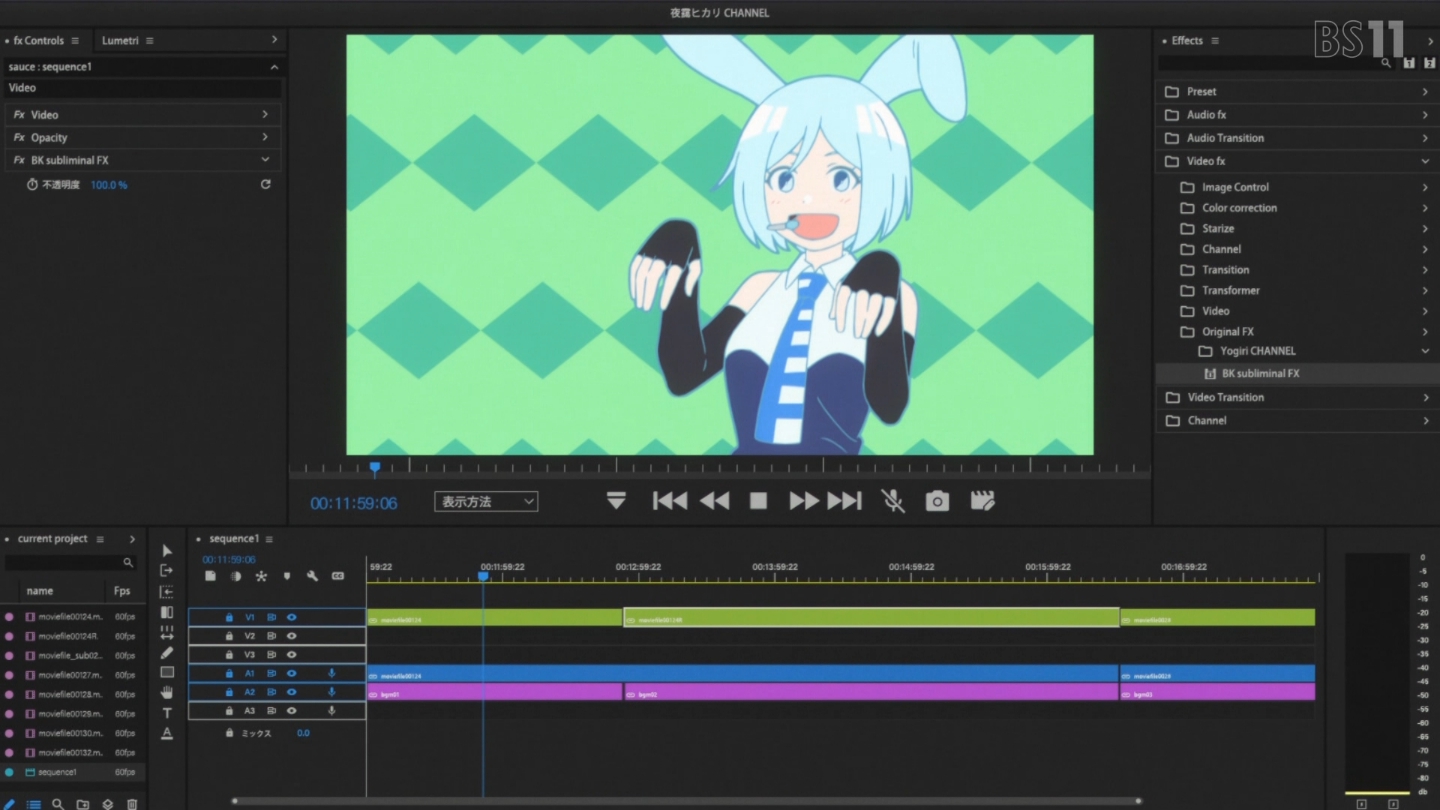Toggle the microphone mute icon under the monitor
Viewport: 1440px width, 810px height.
click(893, 501)
